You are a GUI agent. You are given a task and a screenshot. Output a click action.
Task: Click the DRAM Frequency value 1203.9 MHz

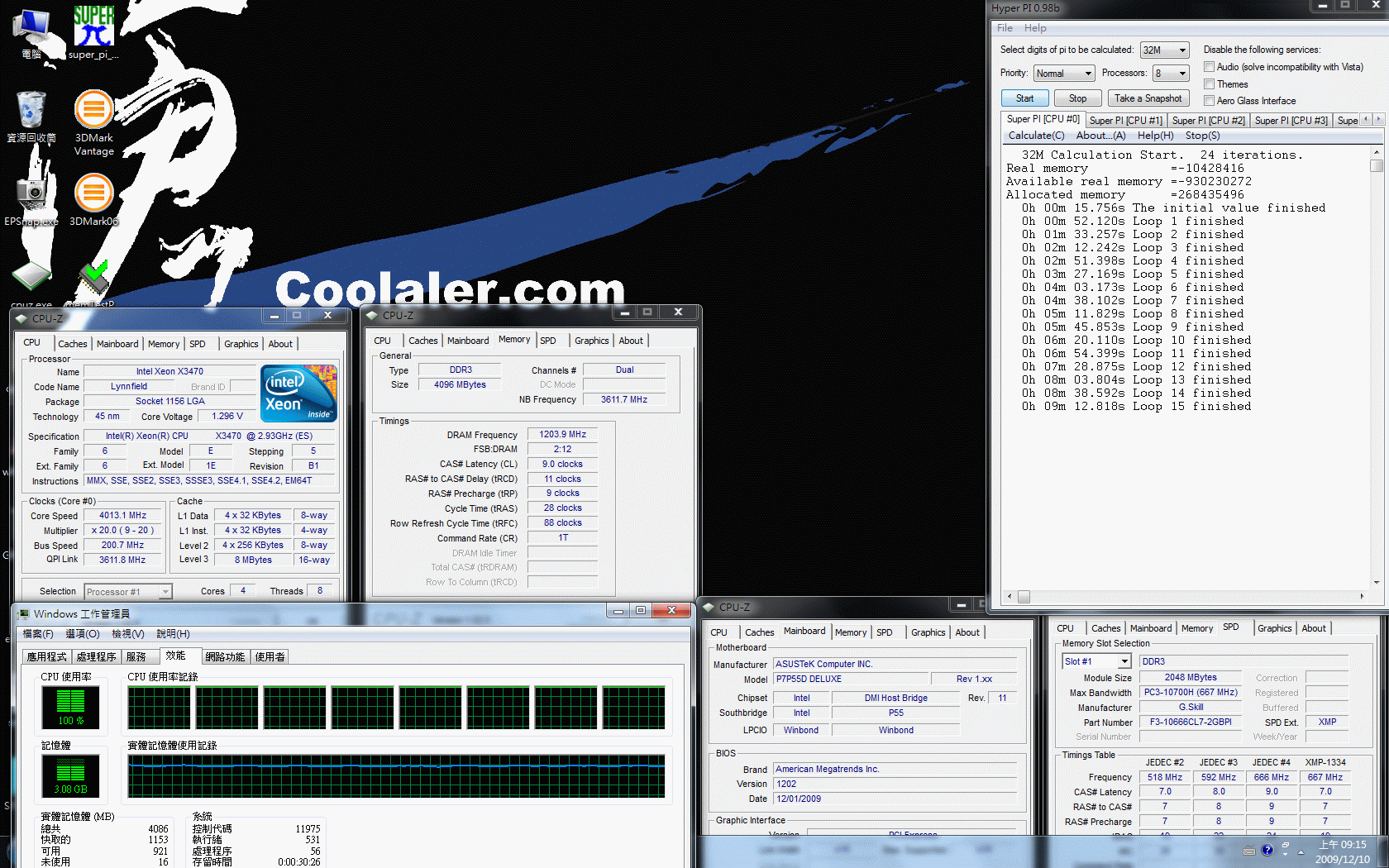coord(562,435)
